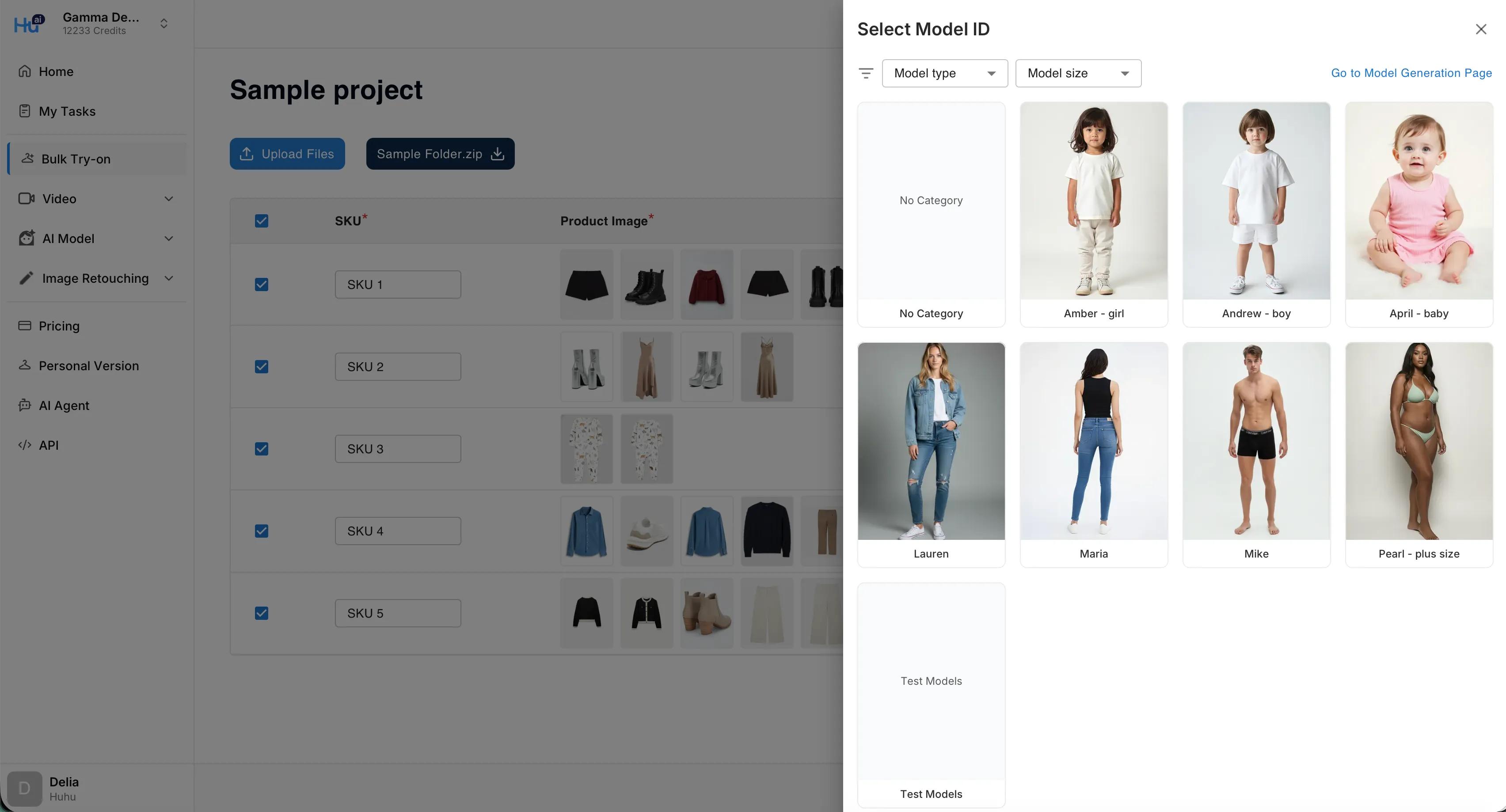Click the Personal Version icon
The height and width of the screenshot is (812, 1506).
tap(25, 365)
